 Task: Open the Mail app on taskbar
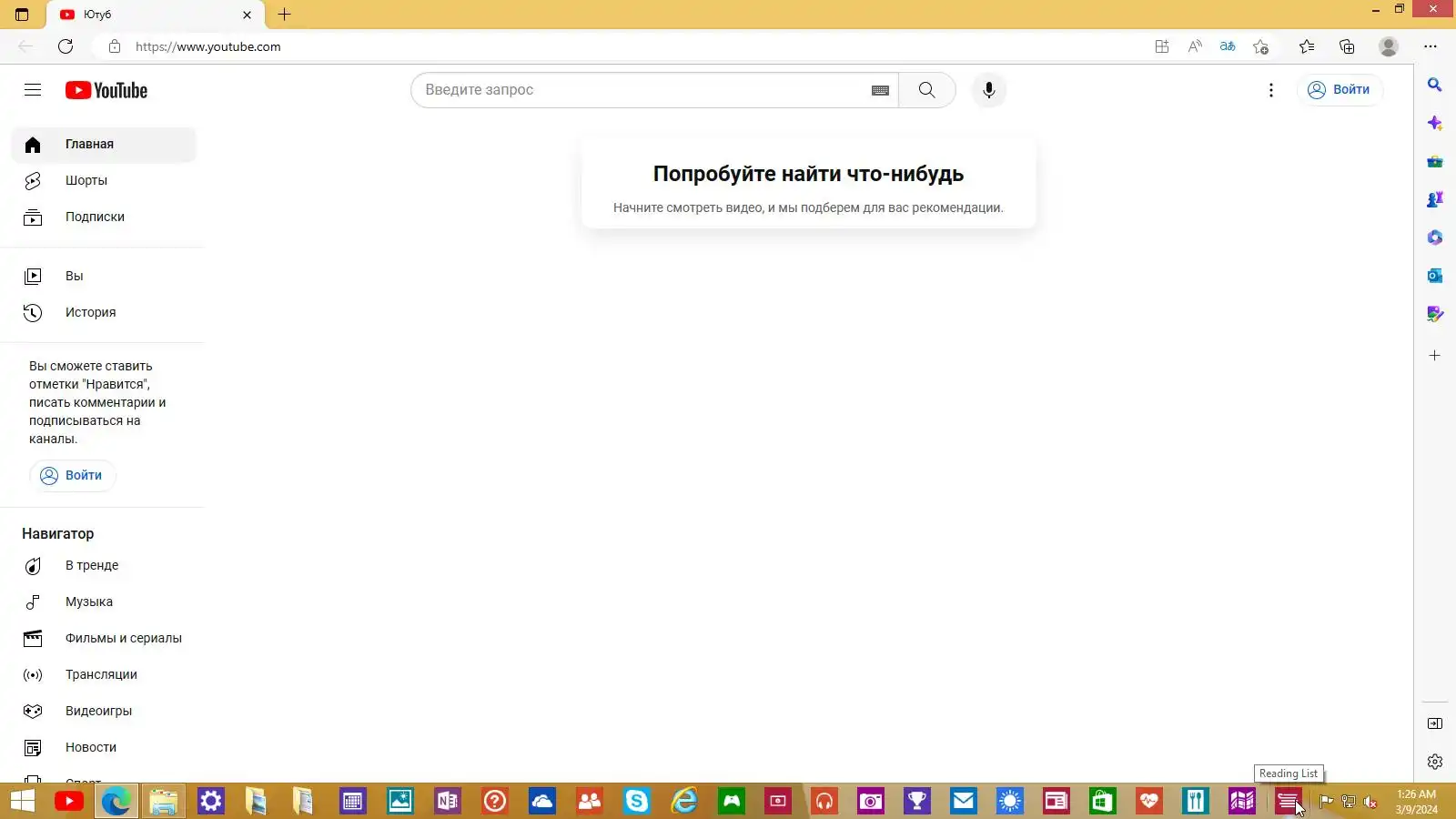pyautogui.click(x=964, y=801)
